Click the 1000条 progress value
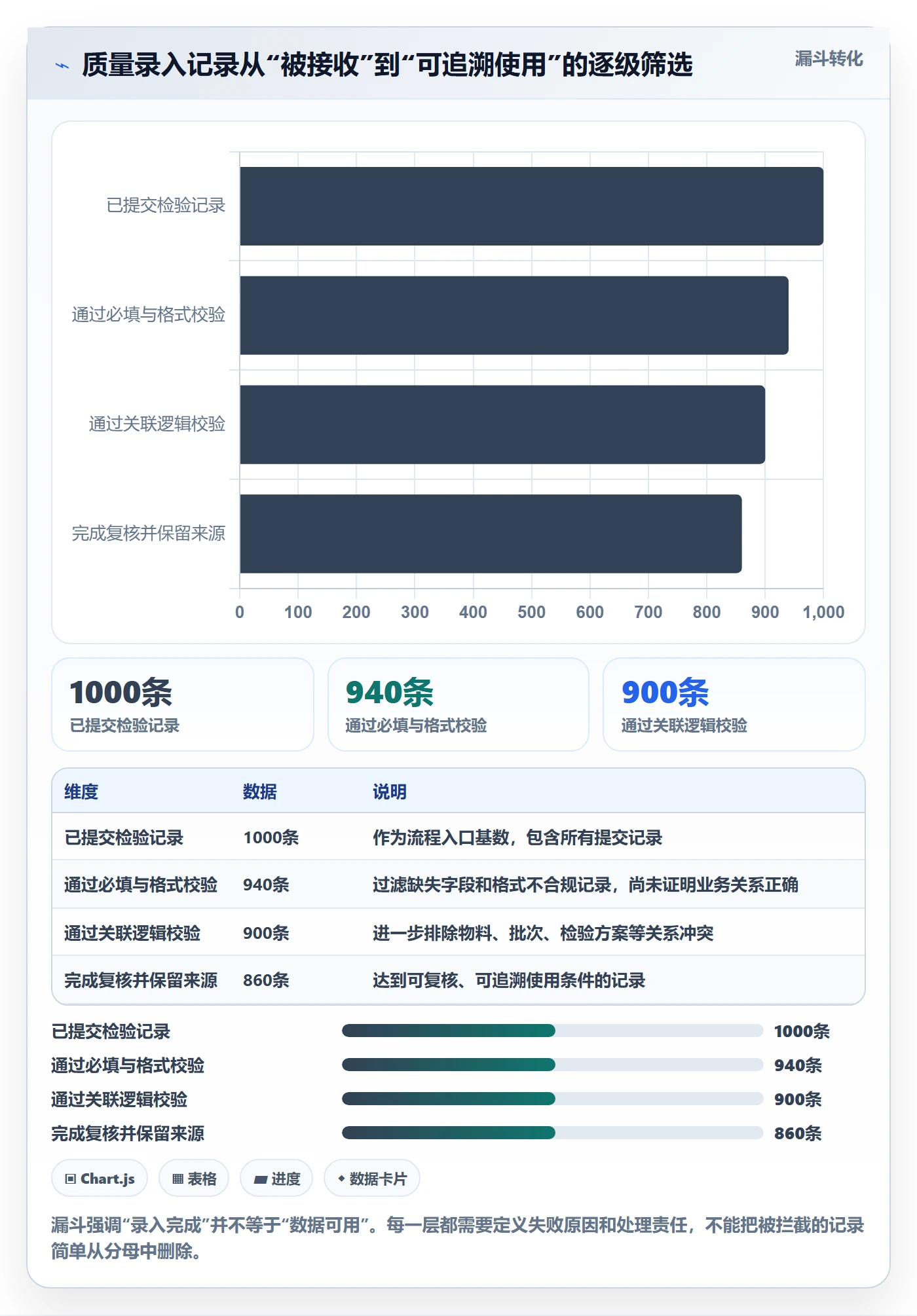Image resolution: width=917 pixels, height=1316 pixels. [x=802, y=1031]
